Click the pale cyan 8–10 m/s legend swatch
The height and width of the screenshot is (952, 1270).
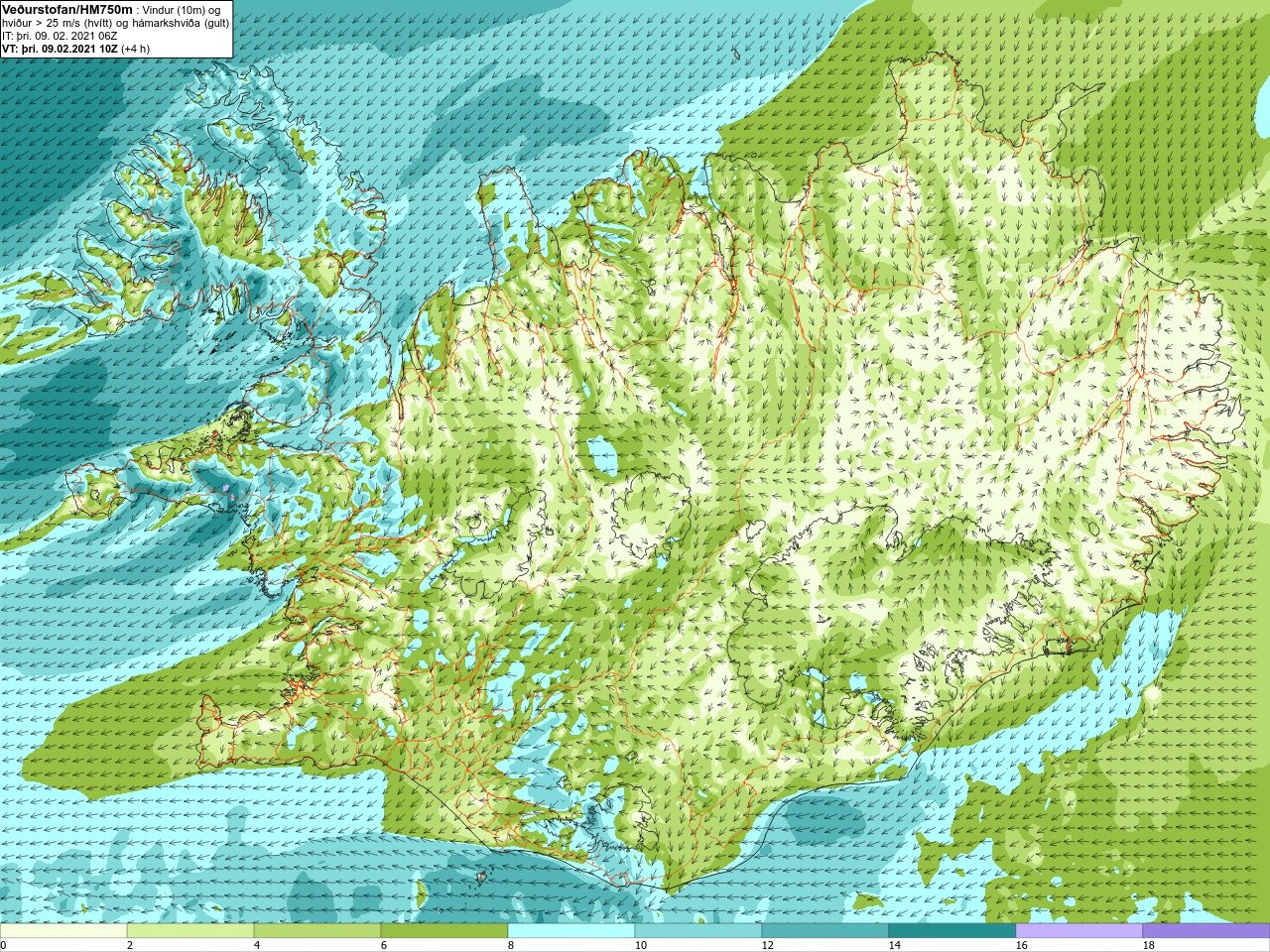point(571,931)
